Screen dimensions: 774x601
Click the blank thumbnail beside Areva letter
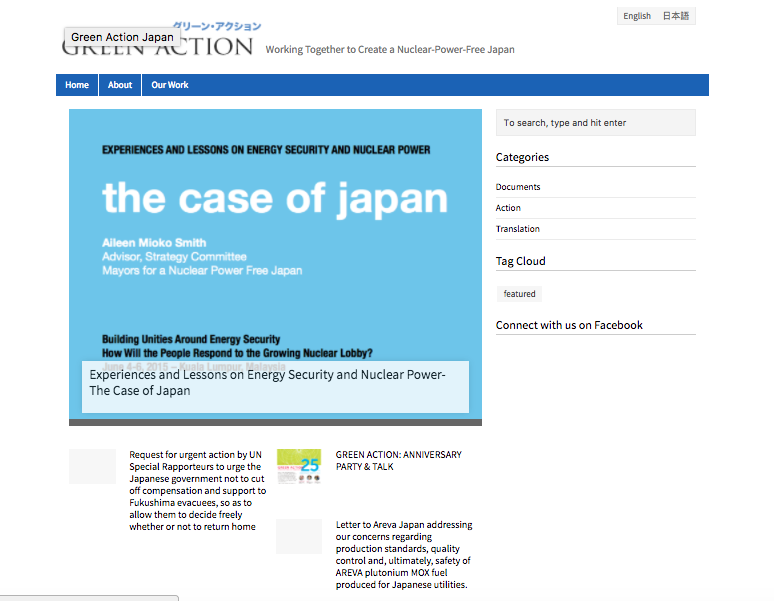[x=299, y=536]
